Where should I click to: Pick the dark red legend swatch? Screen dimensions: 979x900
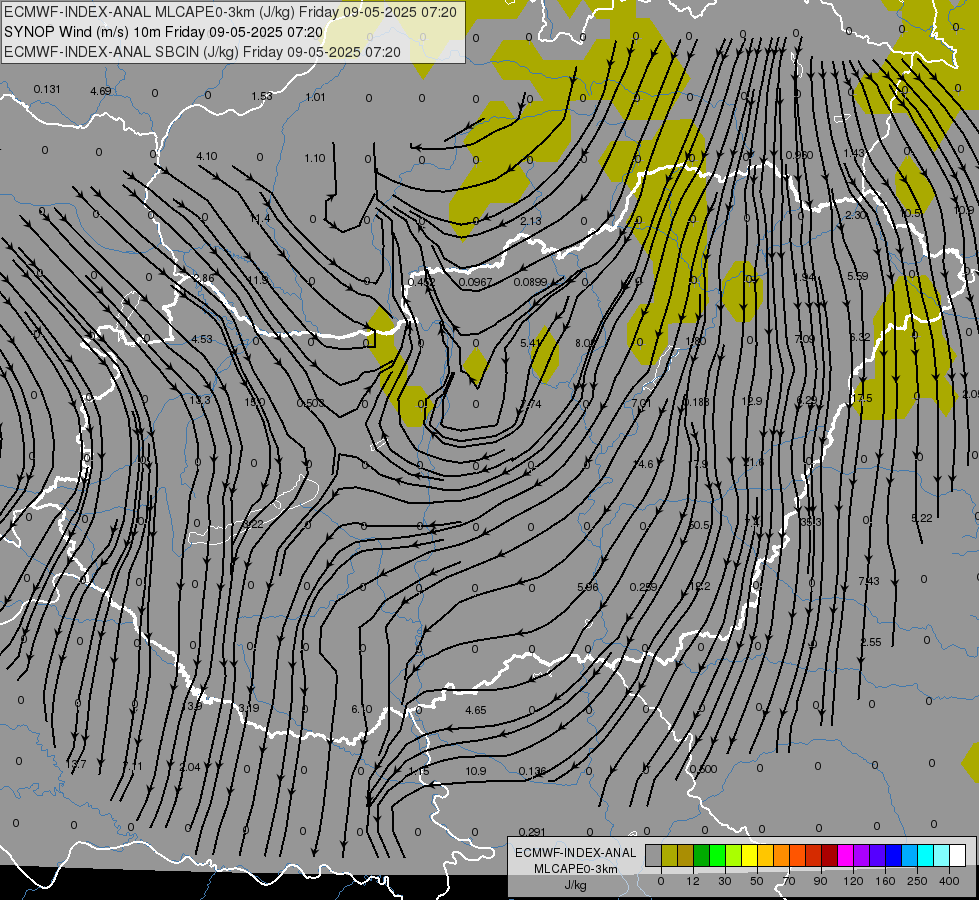[829, 855]
